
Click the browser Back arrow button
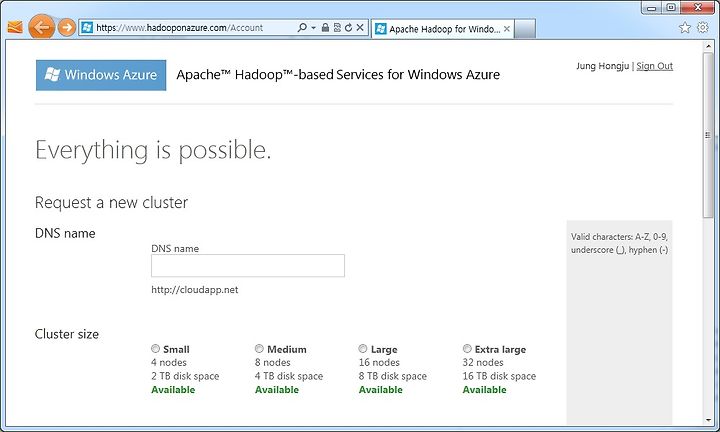click(x=41, y=27)
